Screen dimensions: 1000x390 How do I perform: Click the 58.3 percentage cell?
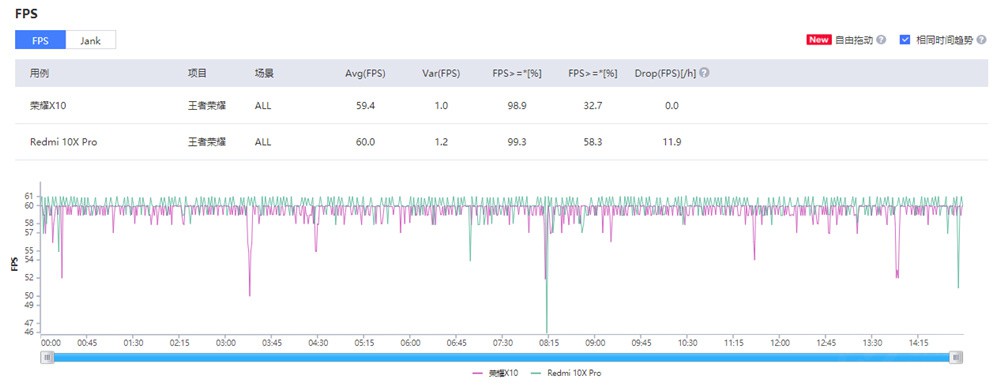point(592,142)
